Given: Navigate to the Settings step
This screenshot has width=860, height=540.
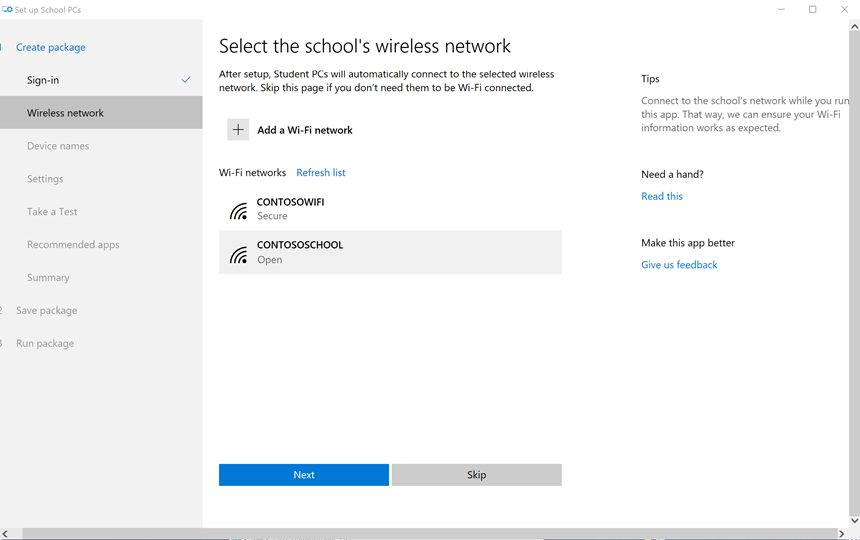Looking at the screenshot, I should [45, 179].
